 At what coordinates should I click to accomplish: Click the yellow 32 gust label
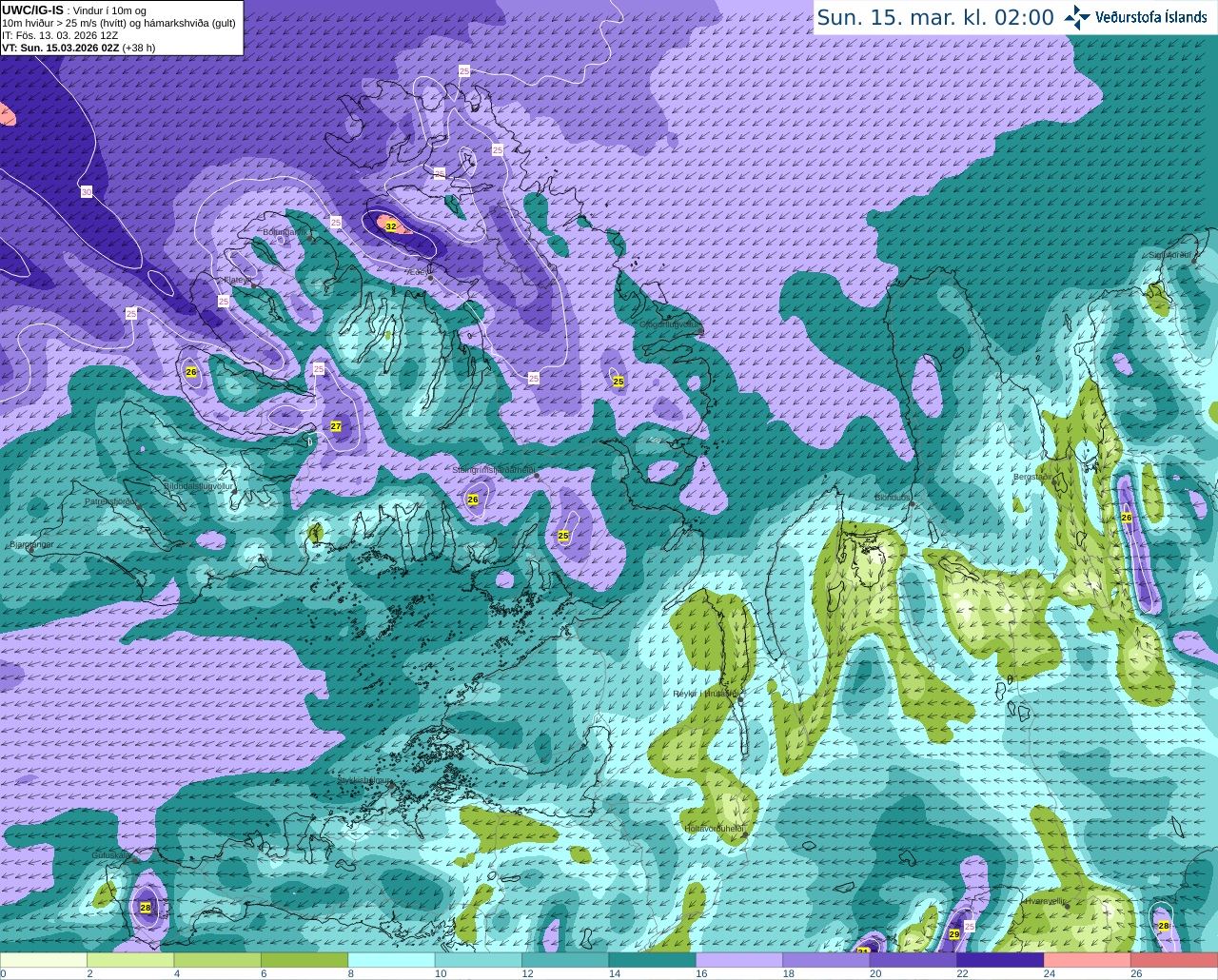pyautogui.click(x=390, y=226)
